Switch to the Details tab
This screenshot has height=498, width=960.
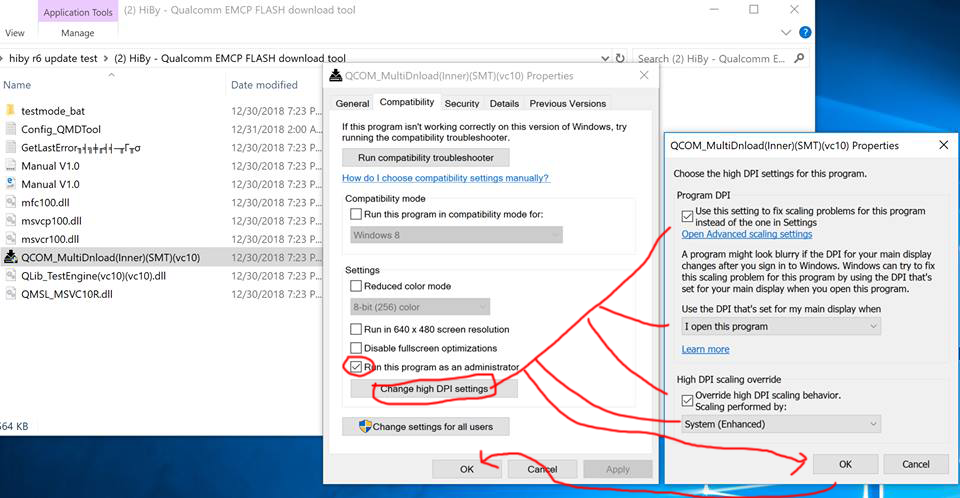[x=504, y=104]
